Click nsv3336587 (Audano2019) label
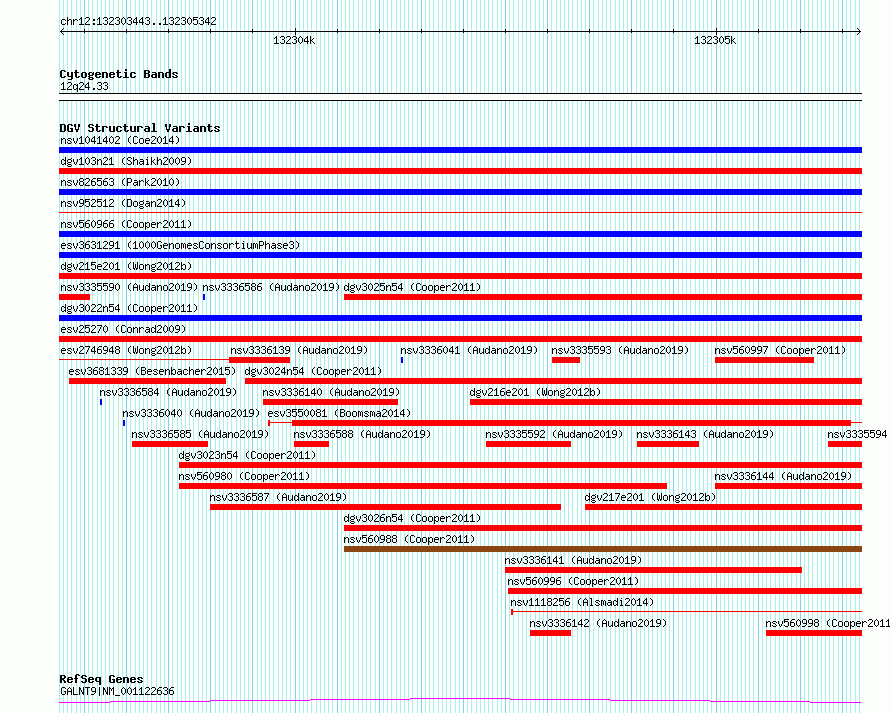The image size is (890, 713). tap(278, 497)
